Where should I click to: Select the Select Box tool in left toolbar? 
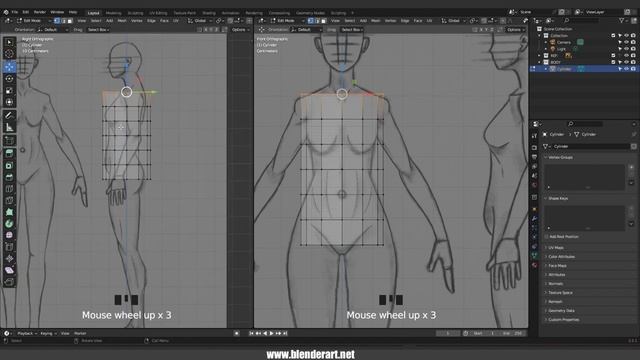tap(9, 42)
